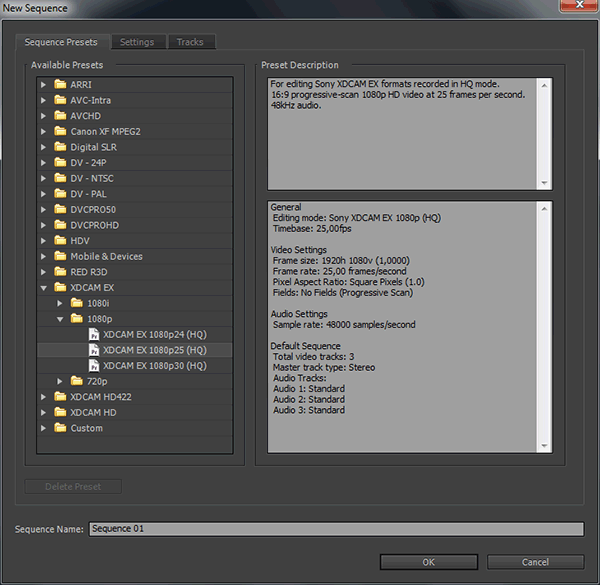Expand the DVCPROHD folder arrow

(44, 225)
